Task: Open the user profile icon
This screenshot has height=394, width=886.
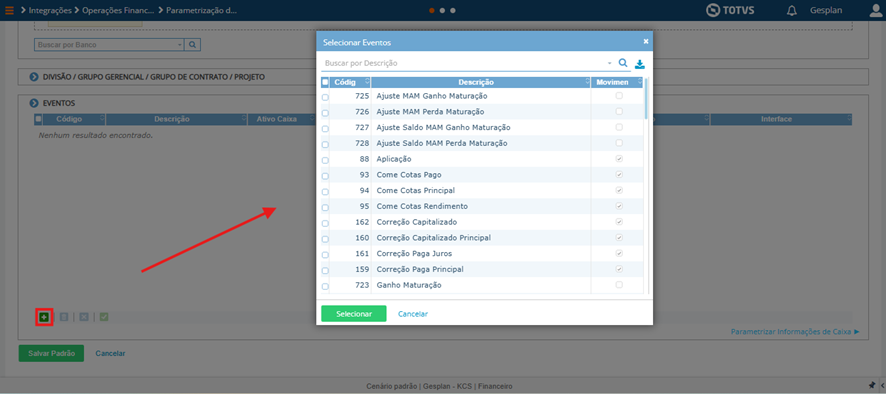Action: tap(876, 10)
